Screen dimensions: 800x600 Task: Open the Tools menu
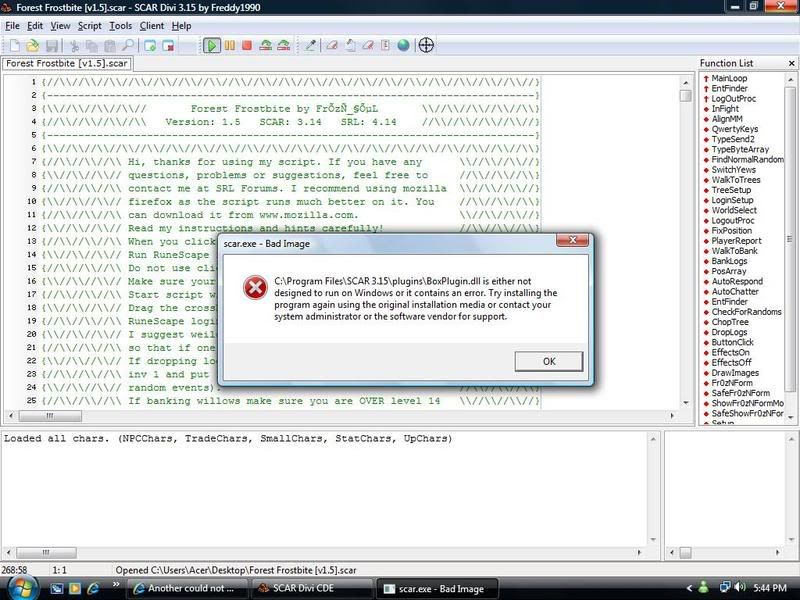pyautogui.click(x=121, y=25)
